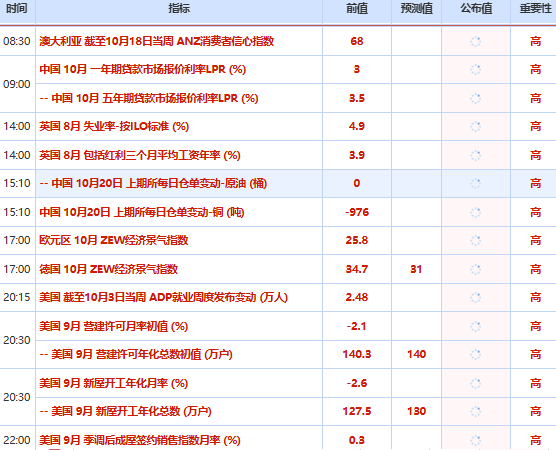The width and height of the screenshot is (556, 450).
Task: Click the 时间 column header
Action: (x=17, y=8)
